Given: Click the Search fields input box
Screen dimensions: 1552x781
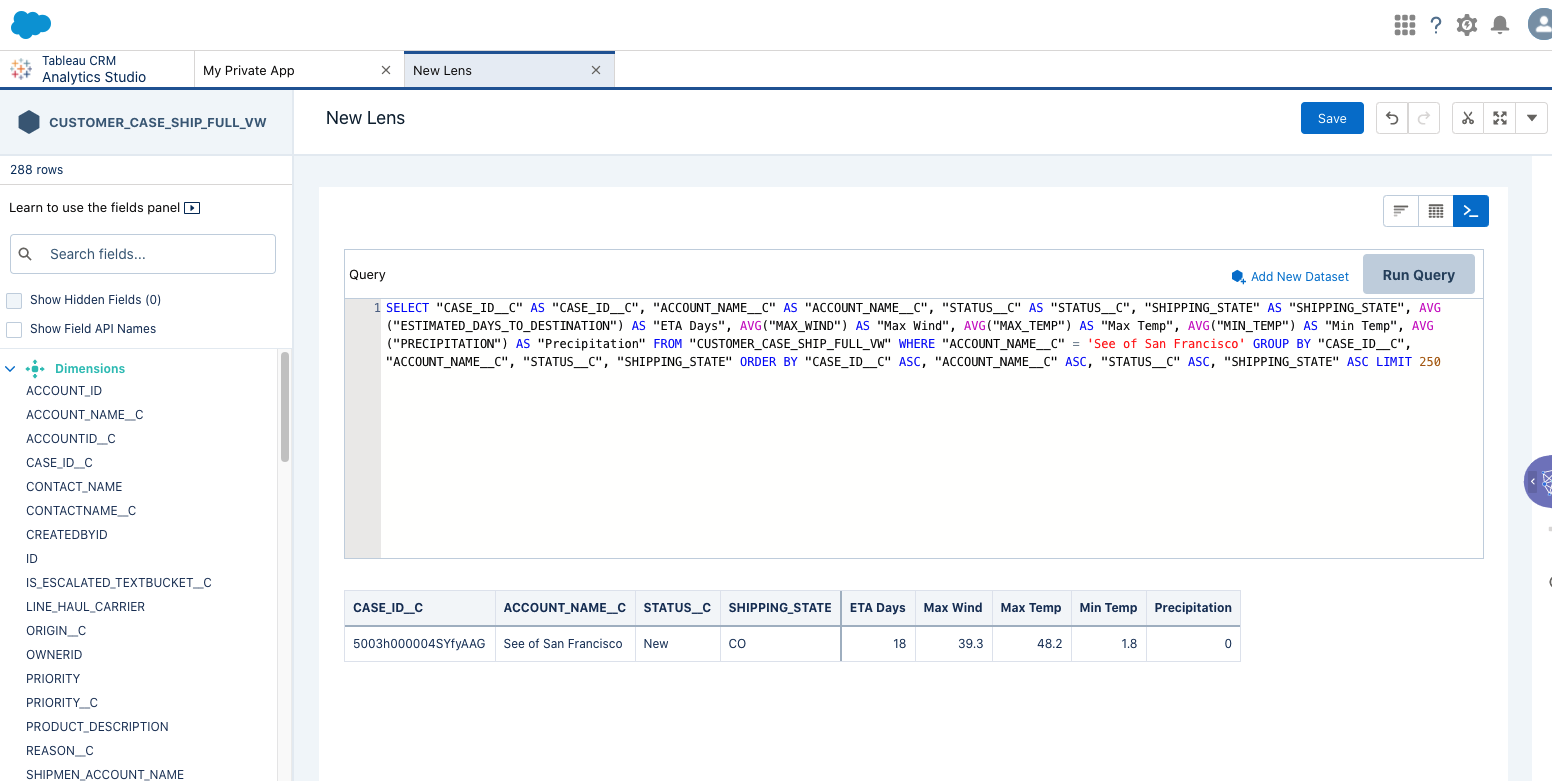Looking at the screenshot, I should [x=143, y=254].
